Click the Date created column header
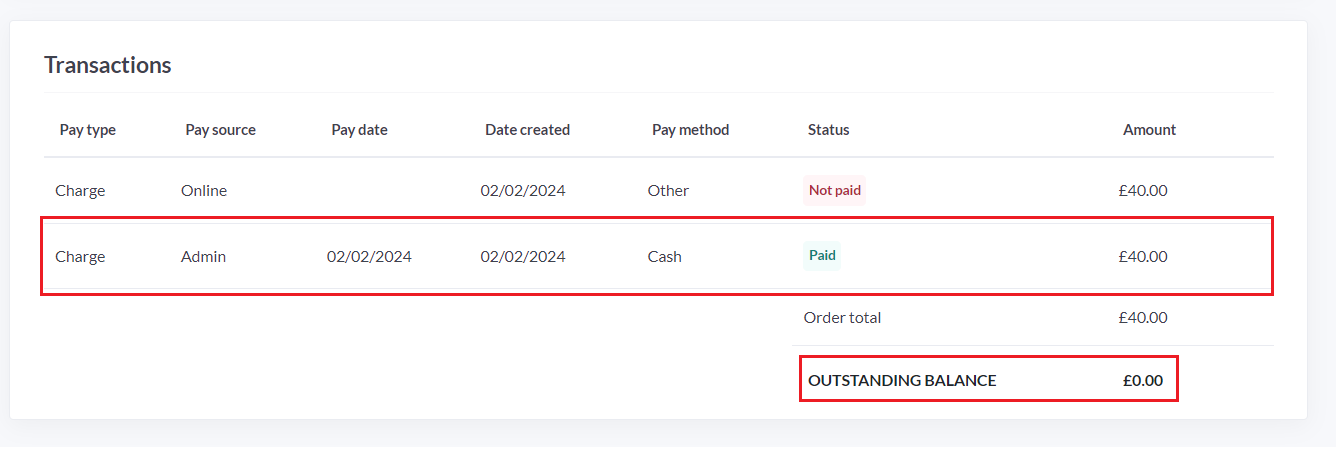Image resolution: width=1336 pixels, height=451 pixels. point(528,130)
